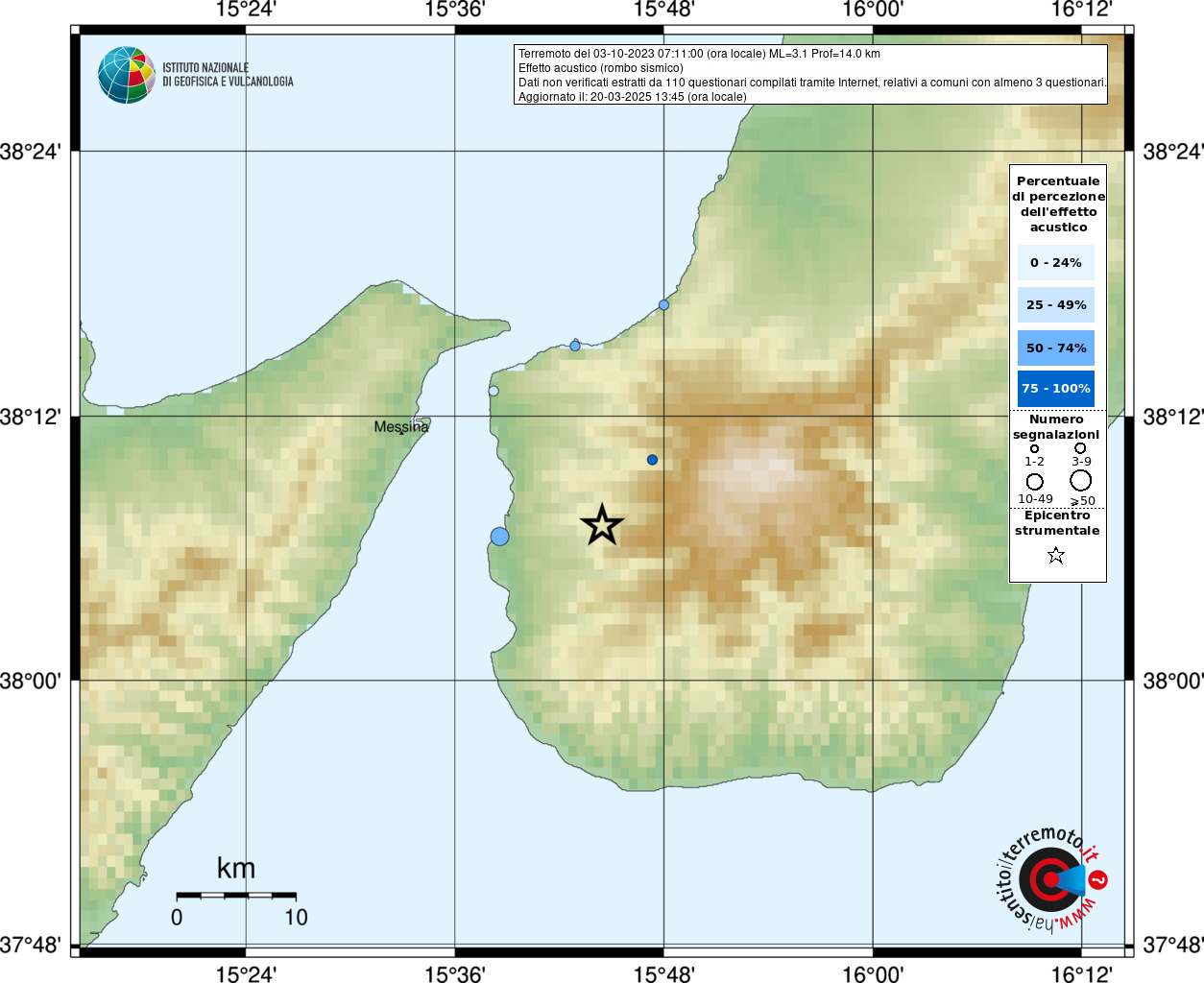Viewport: 1204px width, 983px height.
Task: Click the top axis label 15°36'
Action: 455,10
